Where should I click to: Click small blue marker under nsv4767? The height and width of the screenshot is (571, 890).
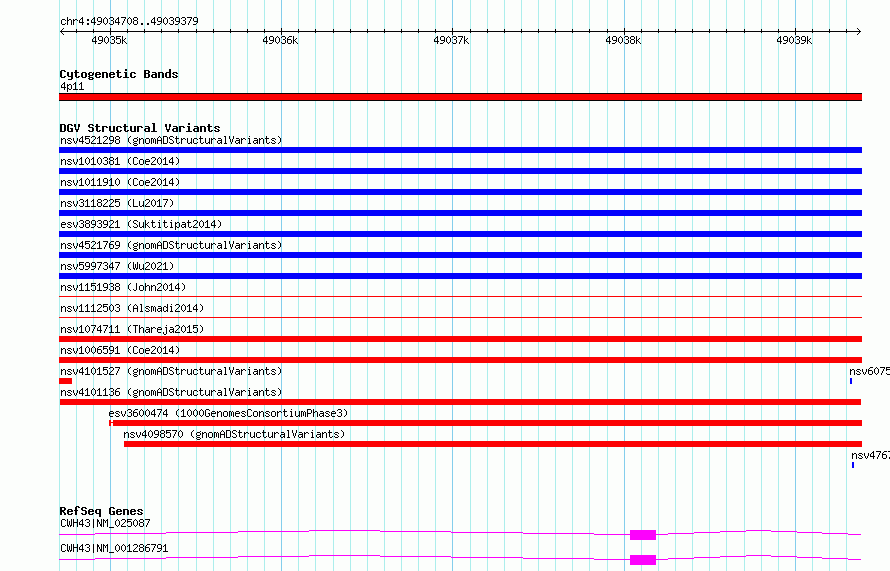click(x=853, y=465)
